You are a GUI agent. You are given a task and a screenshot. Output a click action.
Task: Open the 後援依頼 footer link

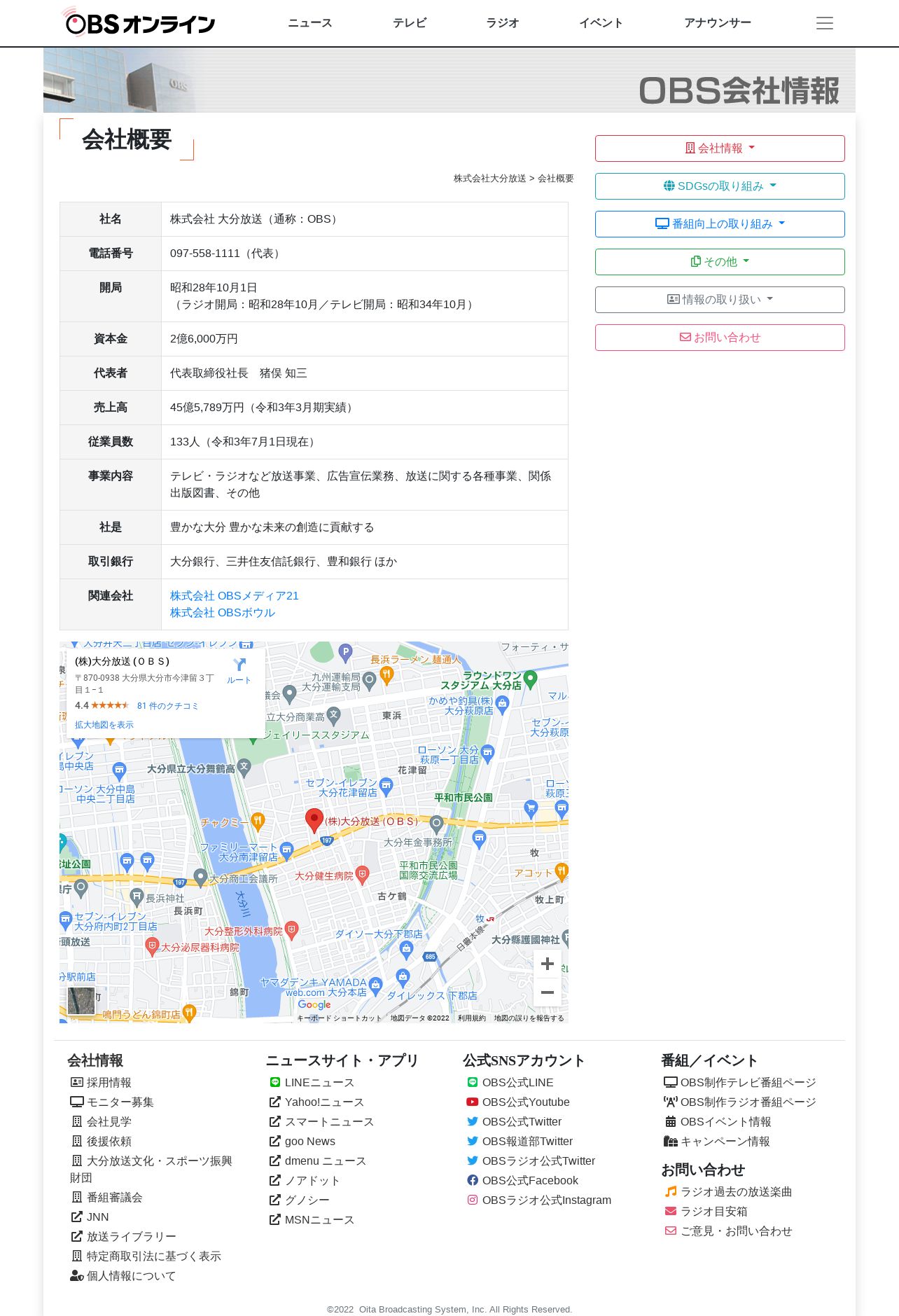pos(109,1141)
